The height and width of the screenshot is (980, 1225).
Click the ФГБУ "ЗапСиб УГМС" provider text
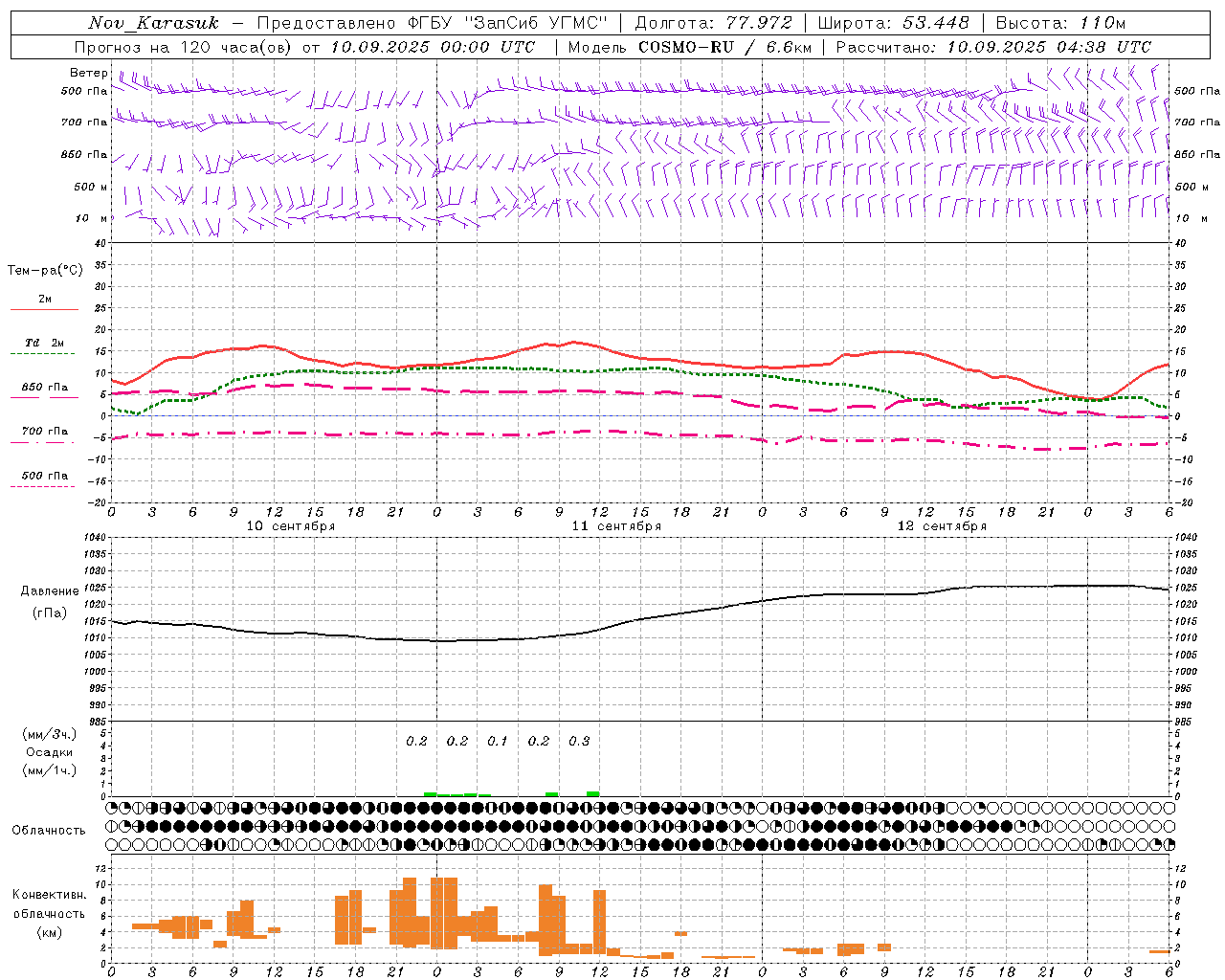[x=508, y=23]
